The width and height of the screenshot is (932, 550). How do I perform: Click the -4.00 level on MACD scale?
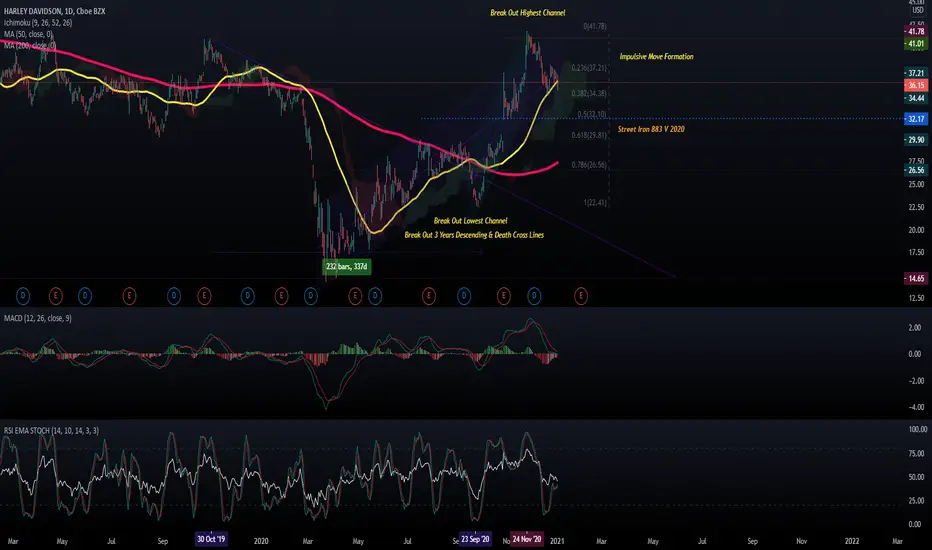(916, 407)
